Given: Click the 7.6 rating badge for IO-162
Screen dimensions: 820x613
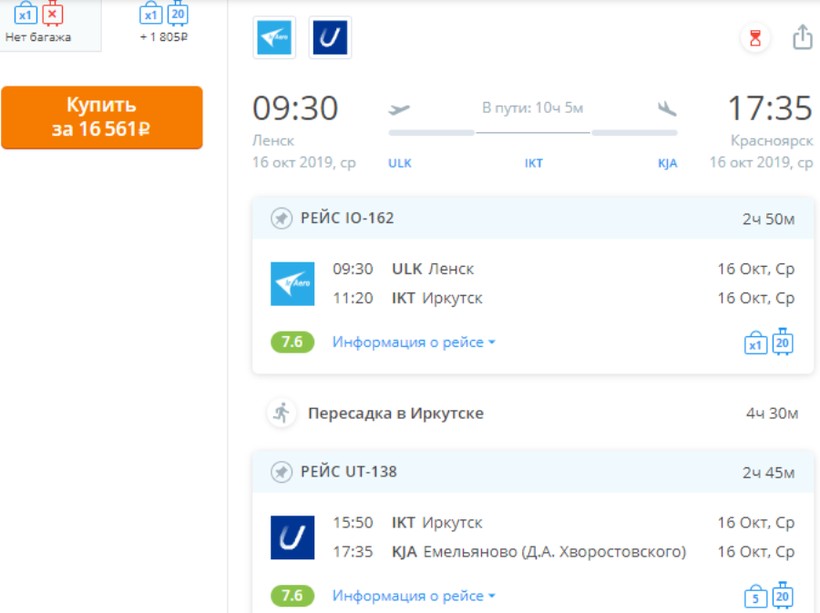Looking at the screenshot, I should point(292,343).
